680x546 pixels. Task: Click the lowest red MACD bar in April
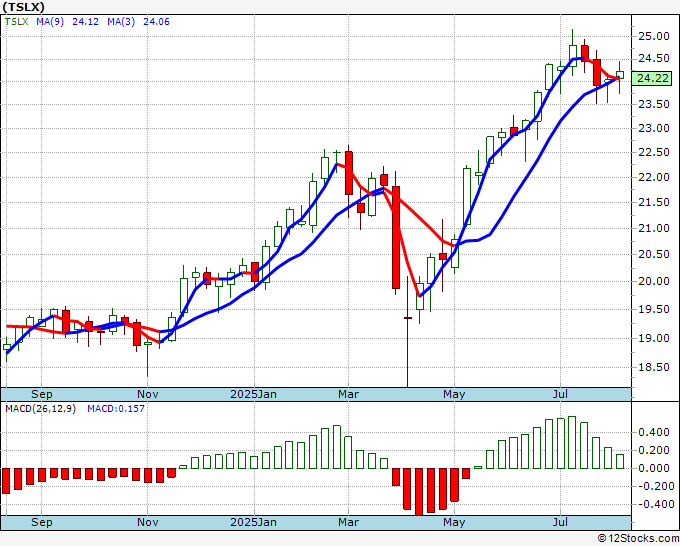419,492
